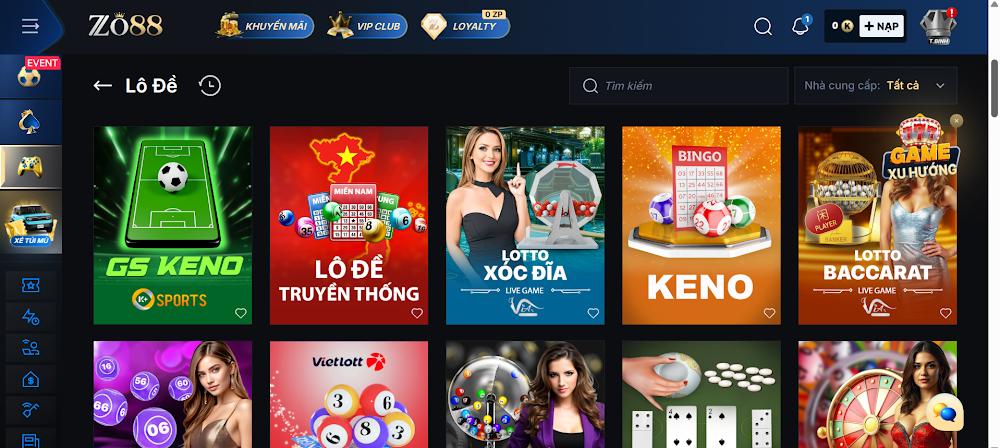Open the Khuyến Mãi promotions tab
The width and height of the screenshot is (1000, 448).
[x=265, y=26]
